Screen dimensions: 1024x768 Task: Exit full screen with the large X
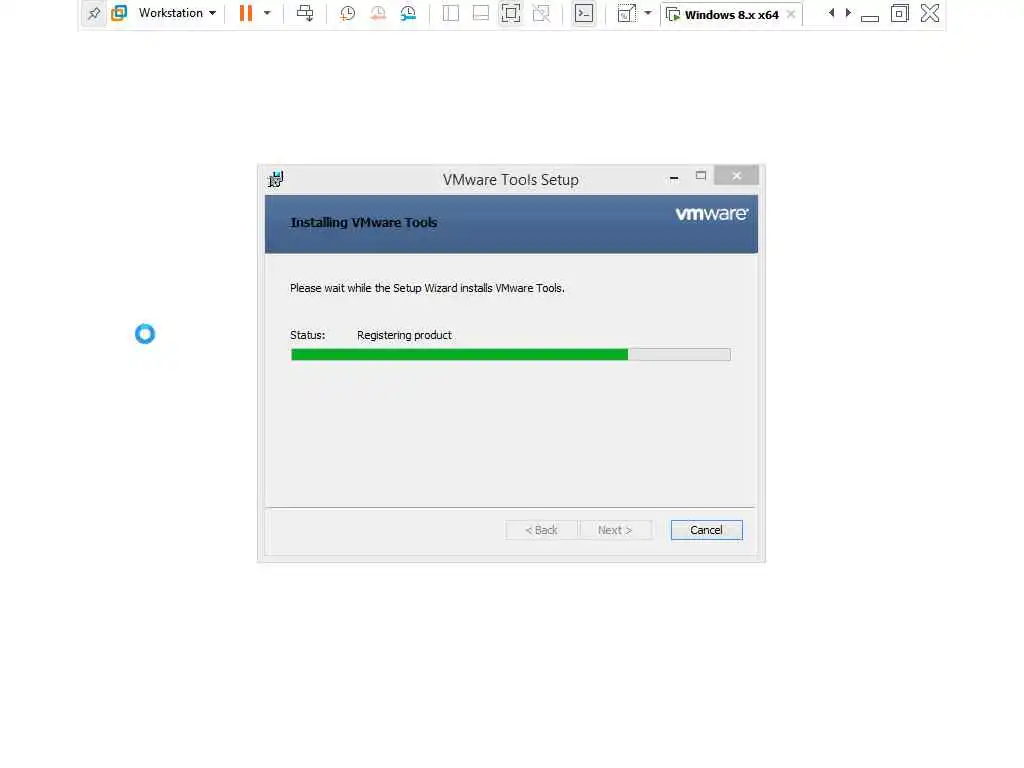(930, 13)
